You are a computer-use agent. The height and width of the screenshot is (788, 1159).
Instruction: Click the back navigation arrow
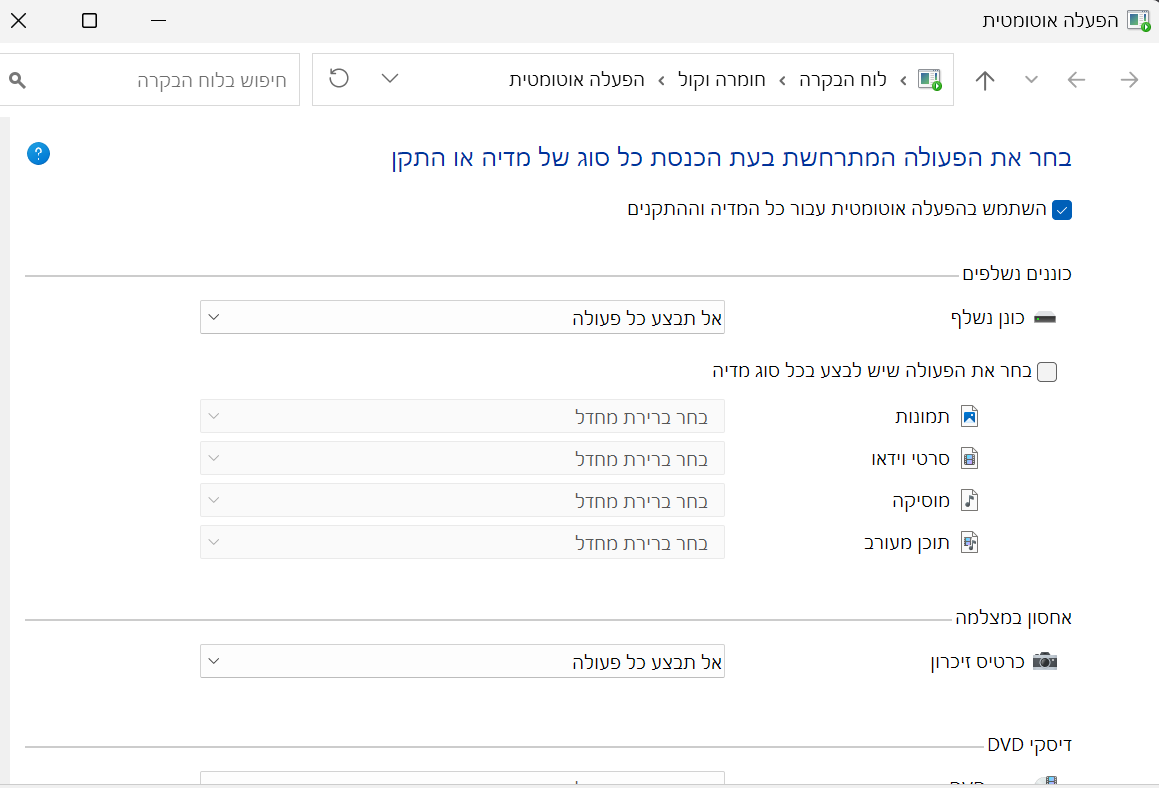[x=1128, y=79]
